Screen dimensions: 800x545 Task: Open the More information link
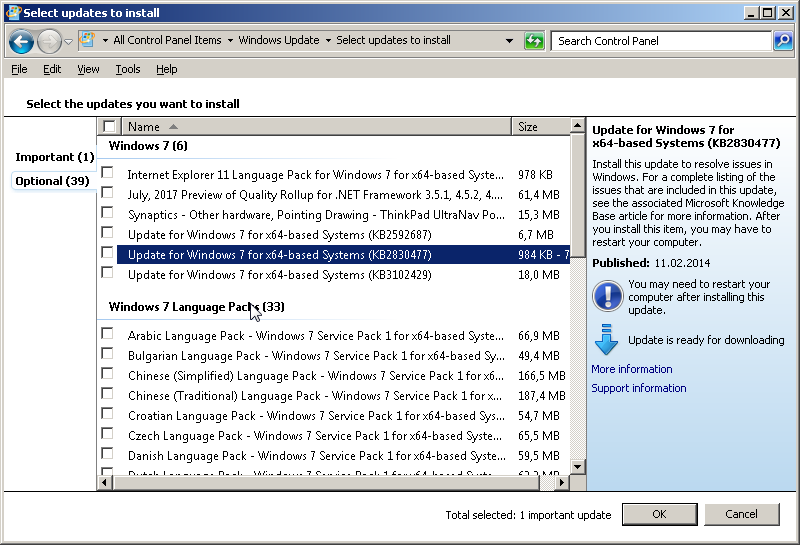click(632, 369)
